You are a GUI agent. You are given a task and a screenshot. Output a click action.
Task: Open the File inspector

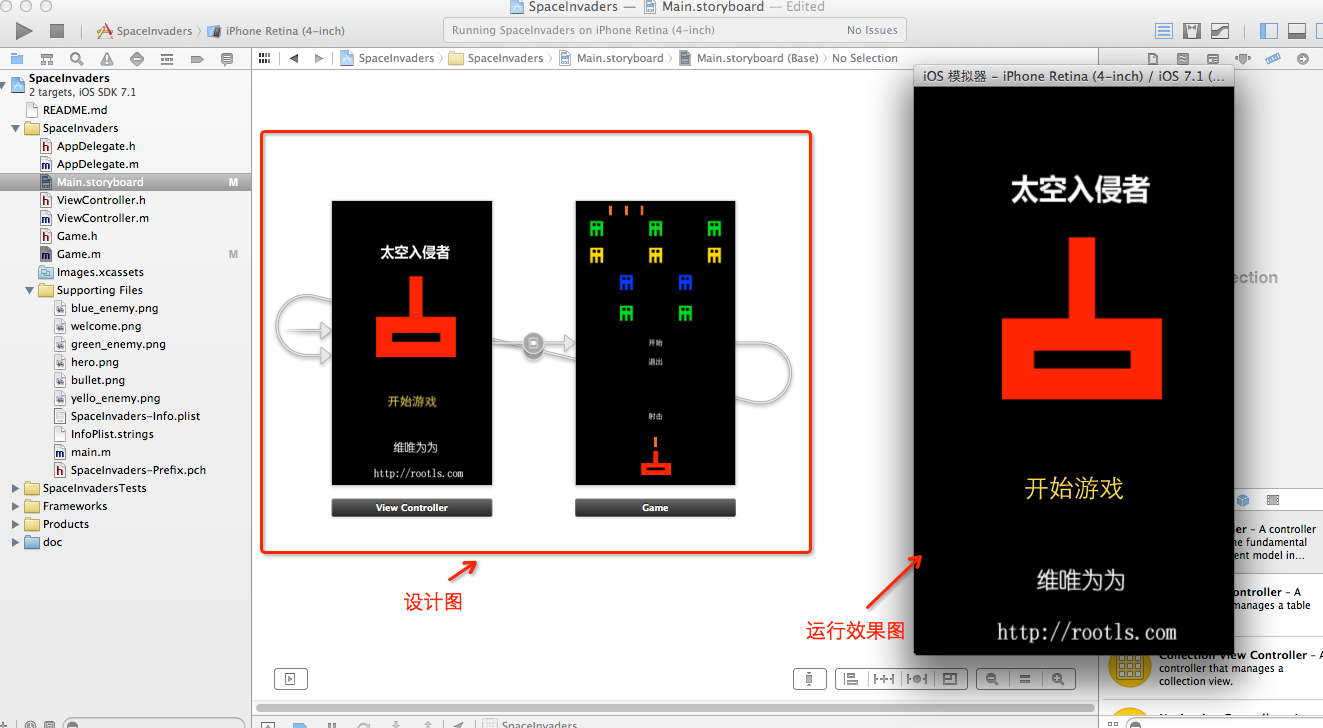(1153, 59)
